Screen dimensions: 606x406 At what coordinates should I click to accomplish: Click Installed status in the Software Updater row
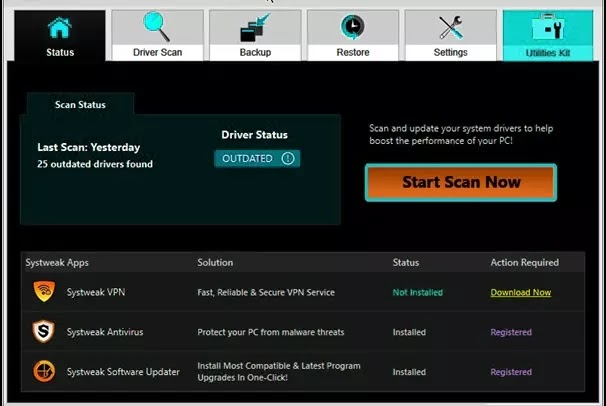pyautogui.click(x=409, y=372)
